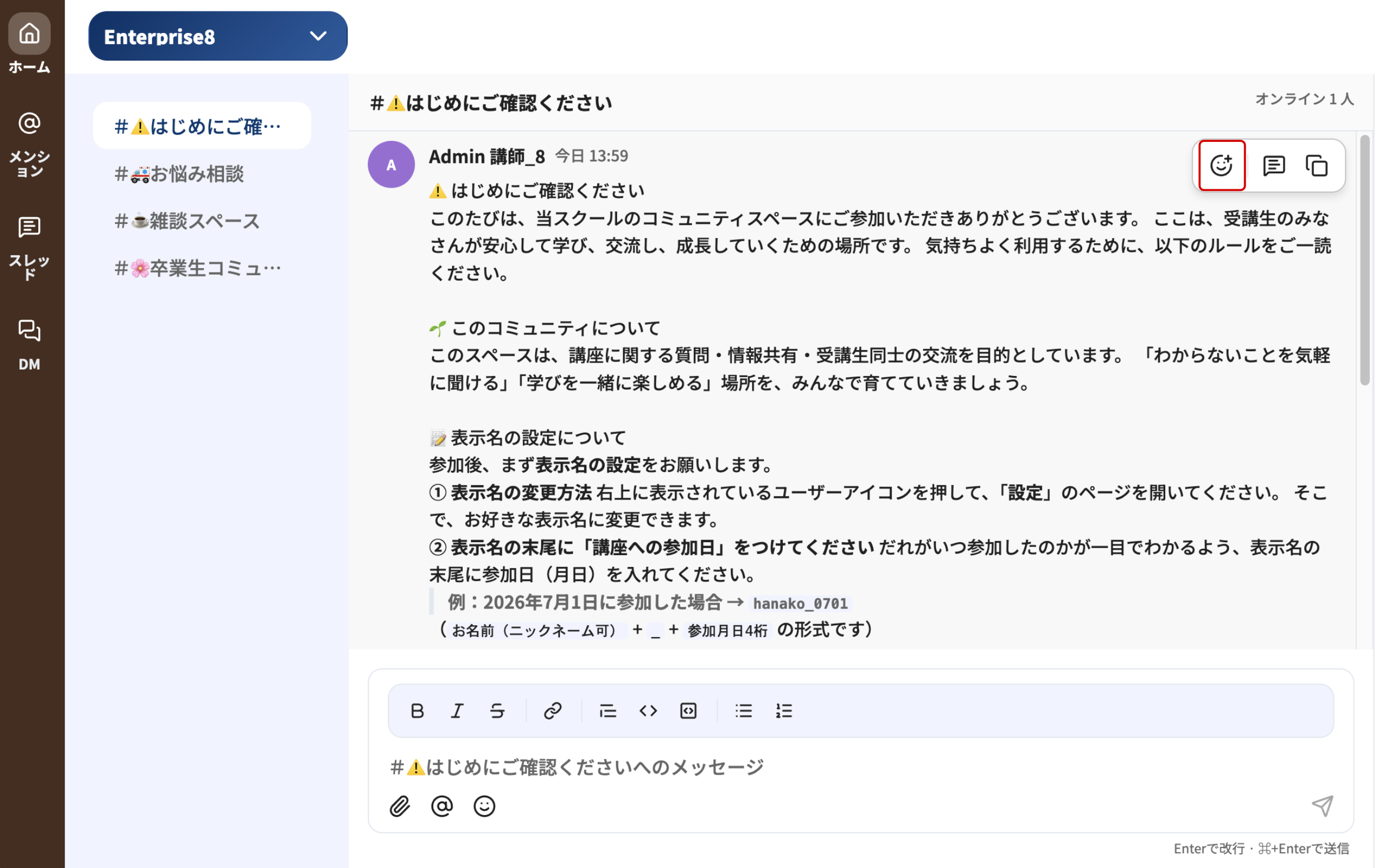Start a bulleted list

point(743,711)
